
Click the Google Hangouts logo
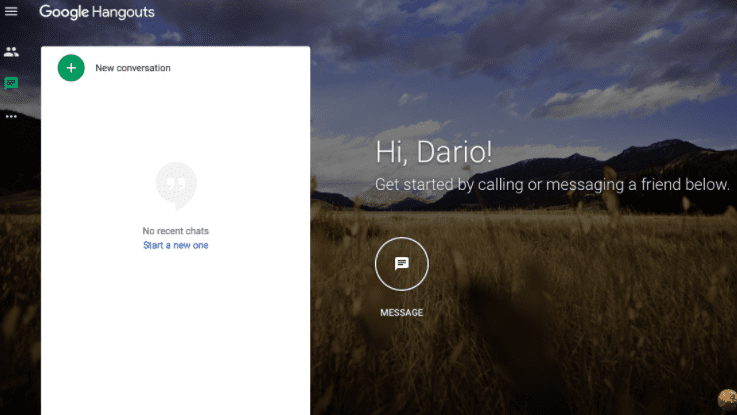pos(97,12)
